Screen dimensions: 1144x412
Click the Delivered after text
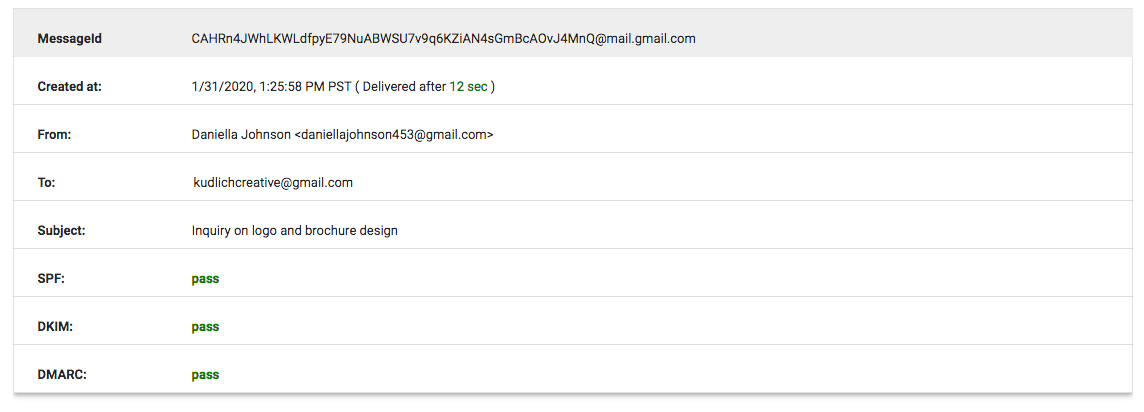click(x=404, y=87)
